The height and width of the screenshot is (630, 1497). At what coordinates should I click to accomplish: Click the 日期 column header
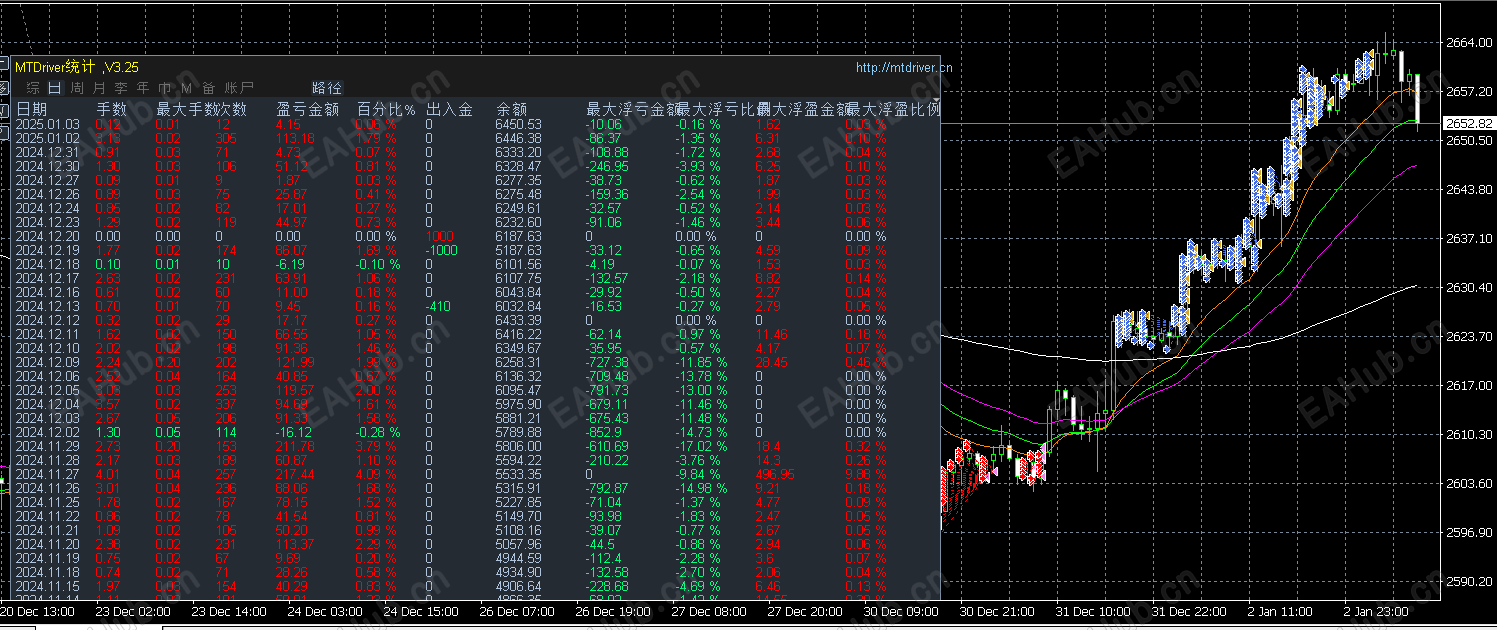(31, 108)
